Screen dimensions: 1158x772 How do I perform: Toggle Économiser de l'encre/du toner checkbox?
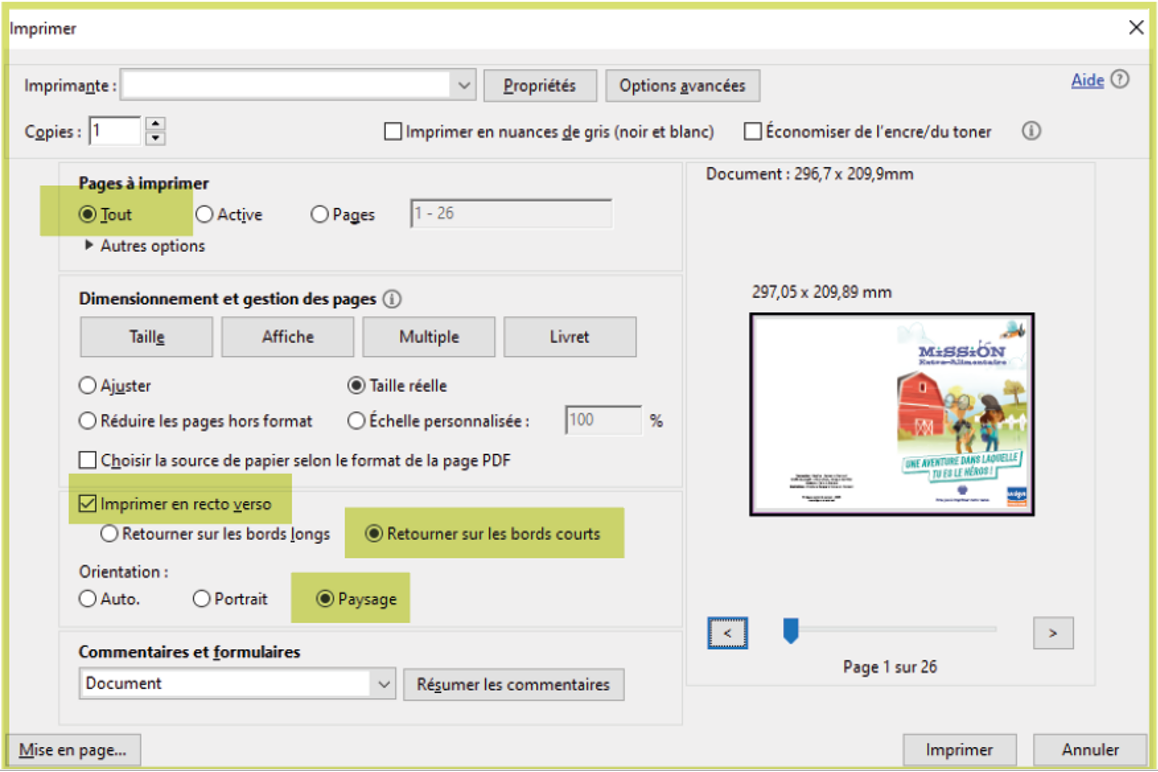point(753,132)
